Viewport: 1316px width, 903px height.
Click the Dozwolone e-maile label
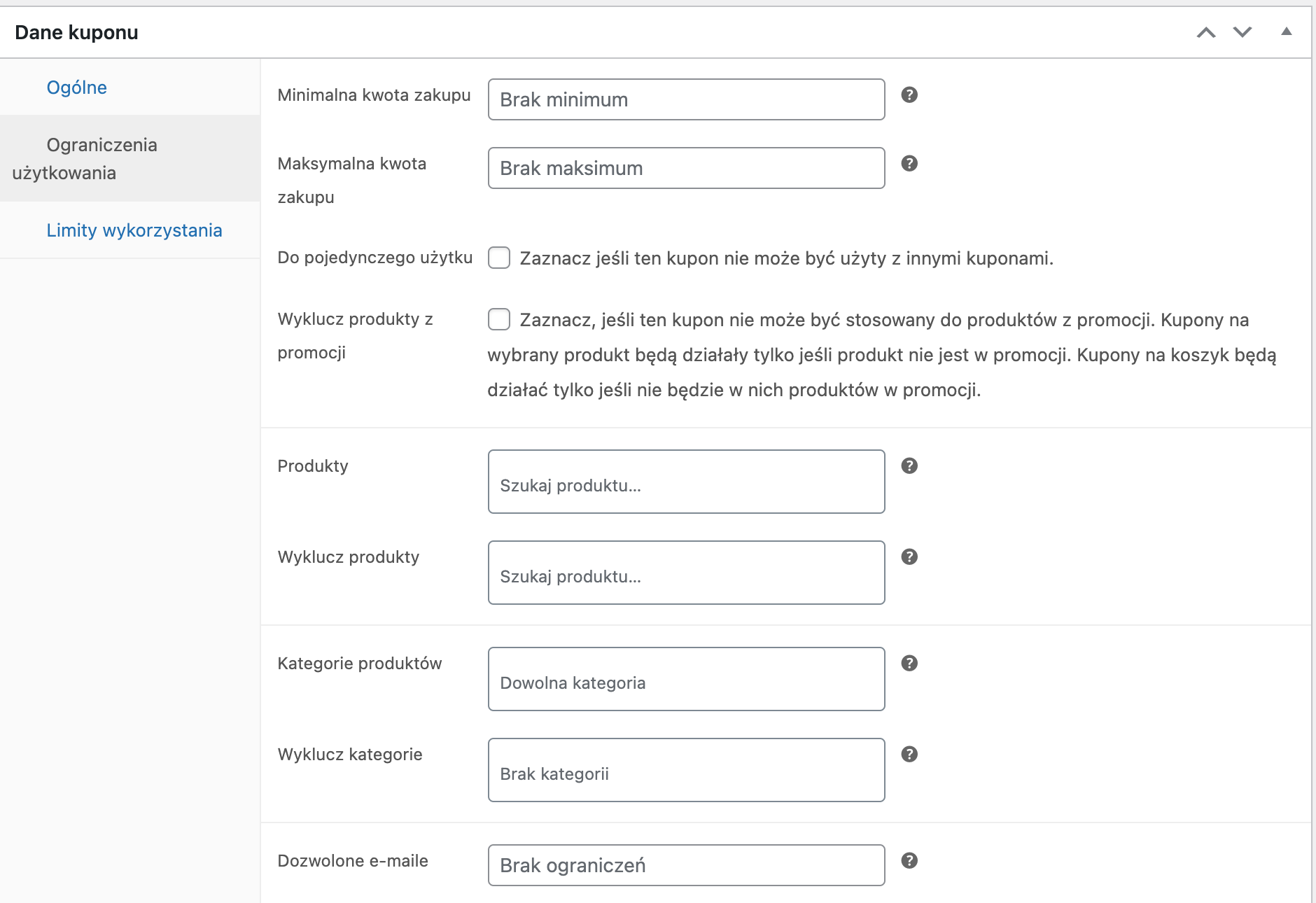353,861
